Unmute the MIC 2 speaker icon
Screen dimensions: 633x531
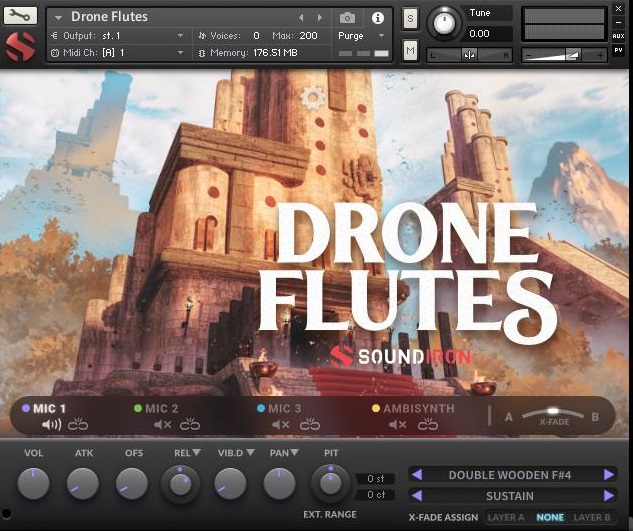[163, 425]
